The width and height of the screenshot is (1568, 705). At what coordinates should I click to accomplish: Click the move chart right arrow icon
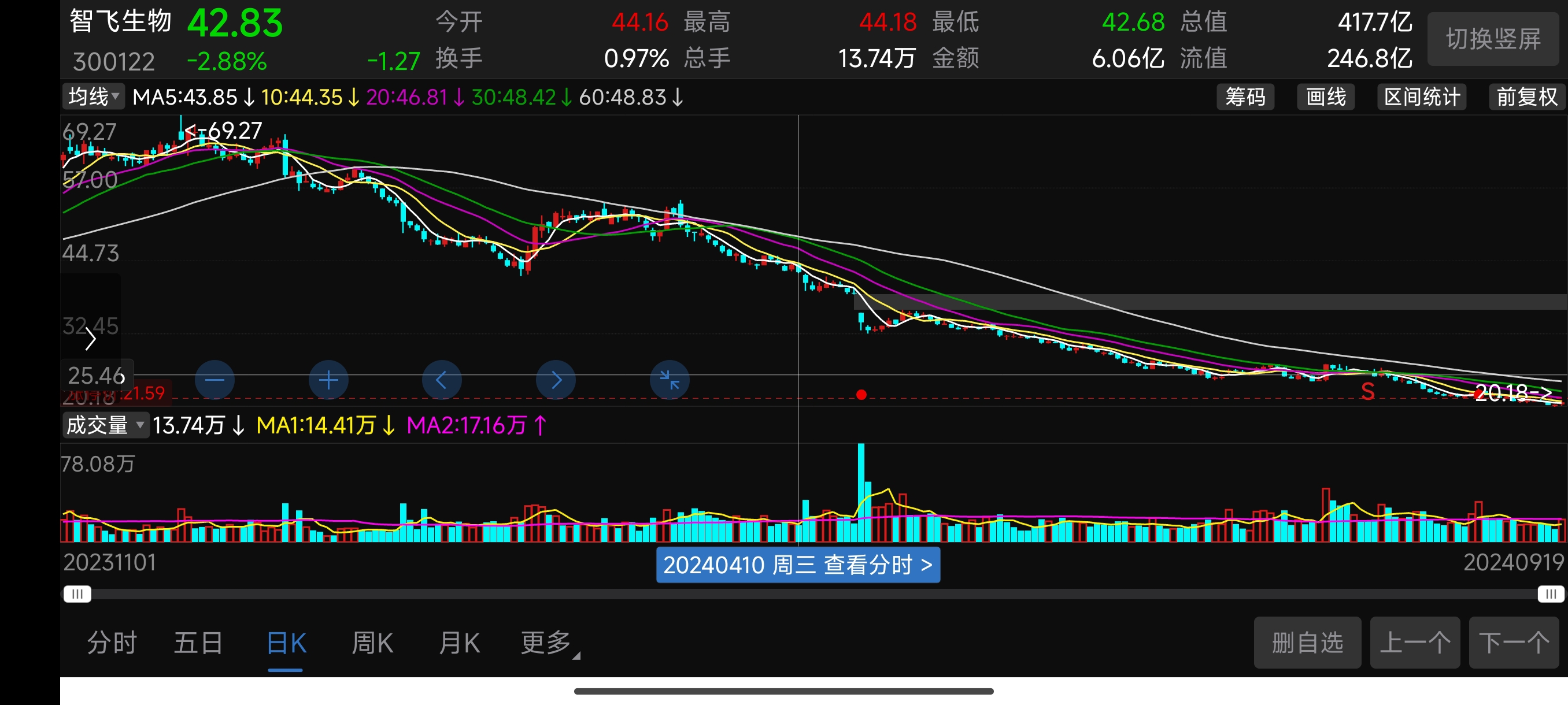click(x=556, y=380)
